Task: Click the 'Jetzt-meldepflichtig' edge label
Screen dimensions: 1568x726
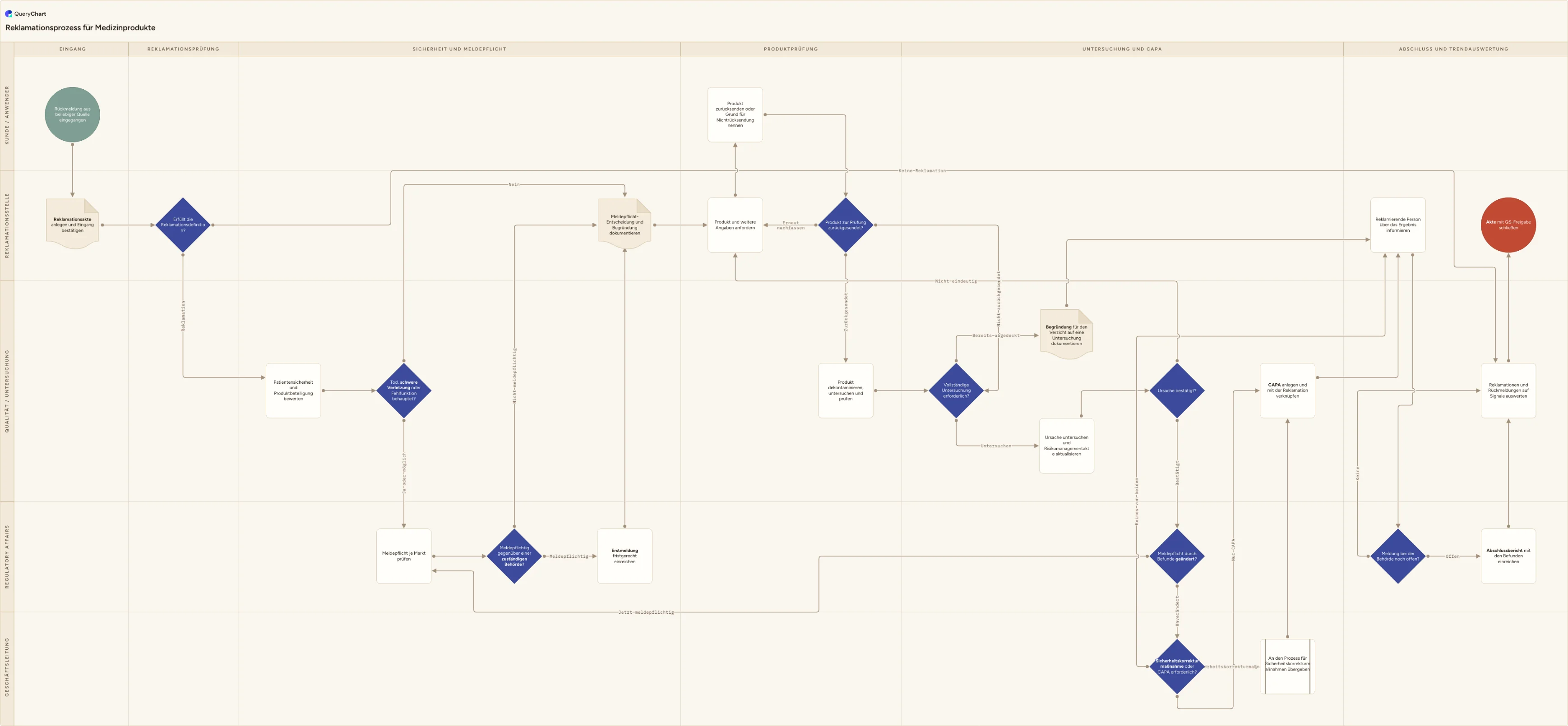Action: pyautogui.click(x=647, y=612)
